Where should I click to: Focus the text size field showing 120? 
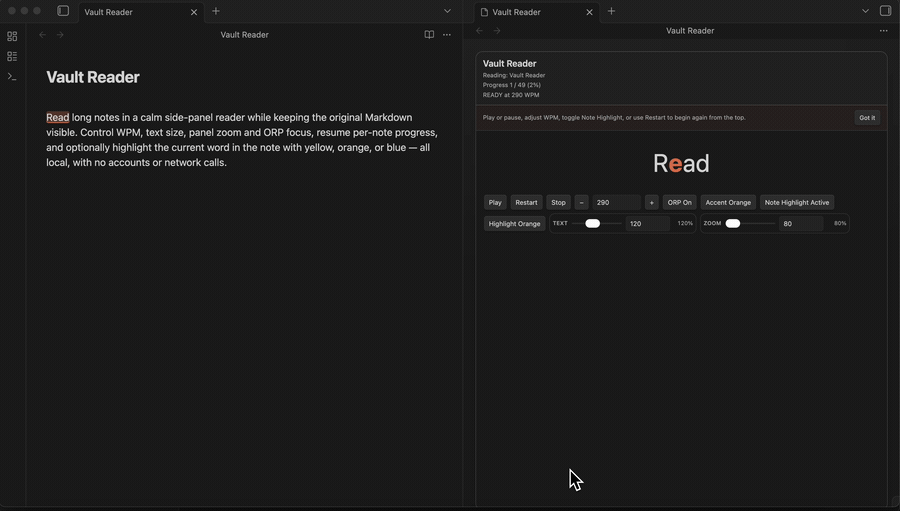pyautogui.click(x=647, y=223)
